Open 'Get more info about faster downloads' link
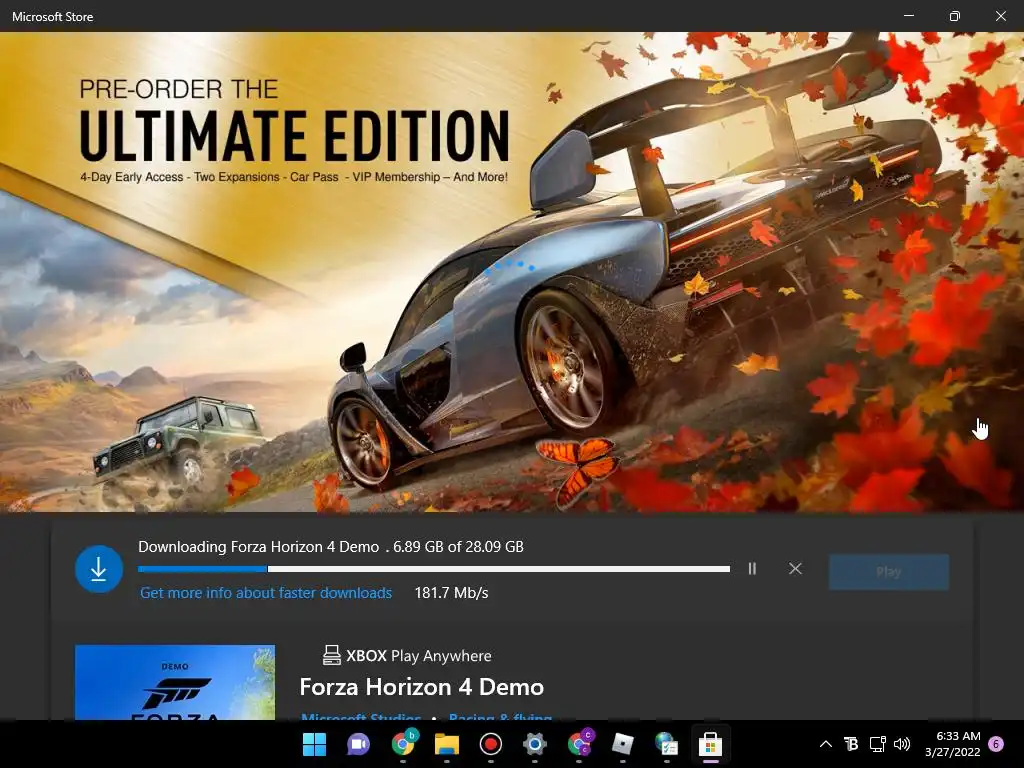Screen dimensions: 1024x768 266,593
